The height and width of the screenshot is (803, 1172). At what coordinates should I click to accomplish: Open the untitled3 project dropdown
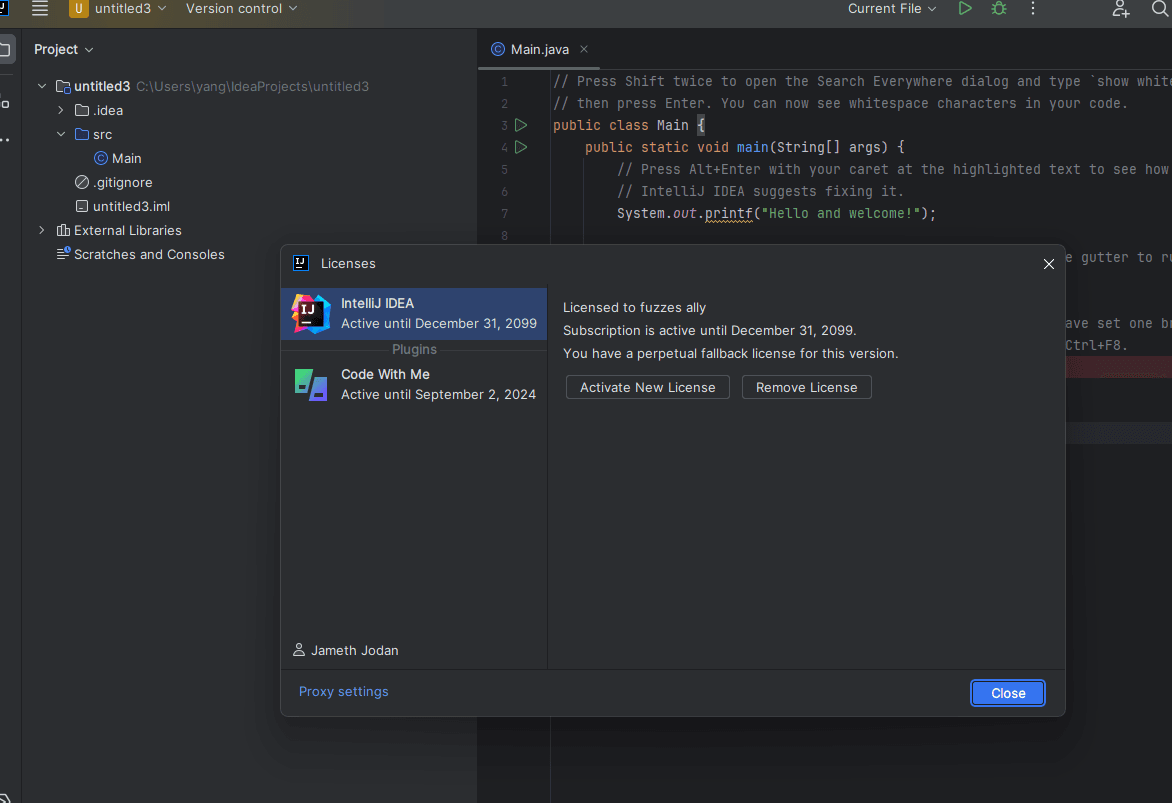pyautogui.click(x=118, y=9)
